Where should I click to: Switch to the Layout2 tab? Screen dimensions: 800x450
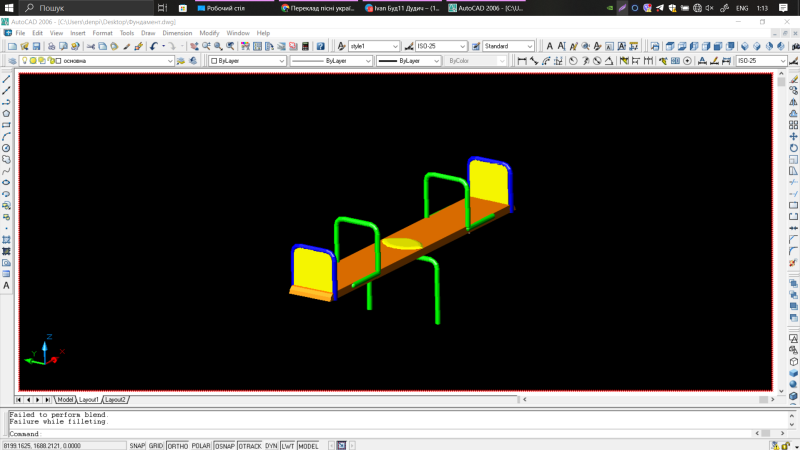117,399
